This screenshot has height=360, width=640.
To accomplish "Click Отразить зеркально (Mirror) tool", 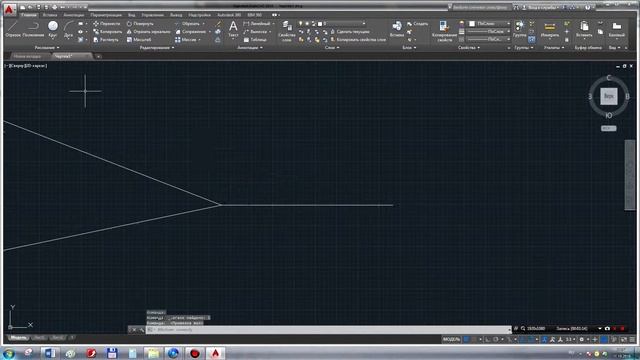I will [x=149, y=31].
